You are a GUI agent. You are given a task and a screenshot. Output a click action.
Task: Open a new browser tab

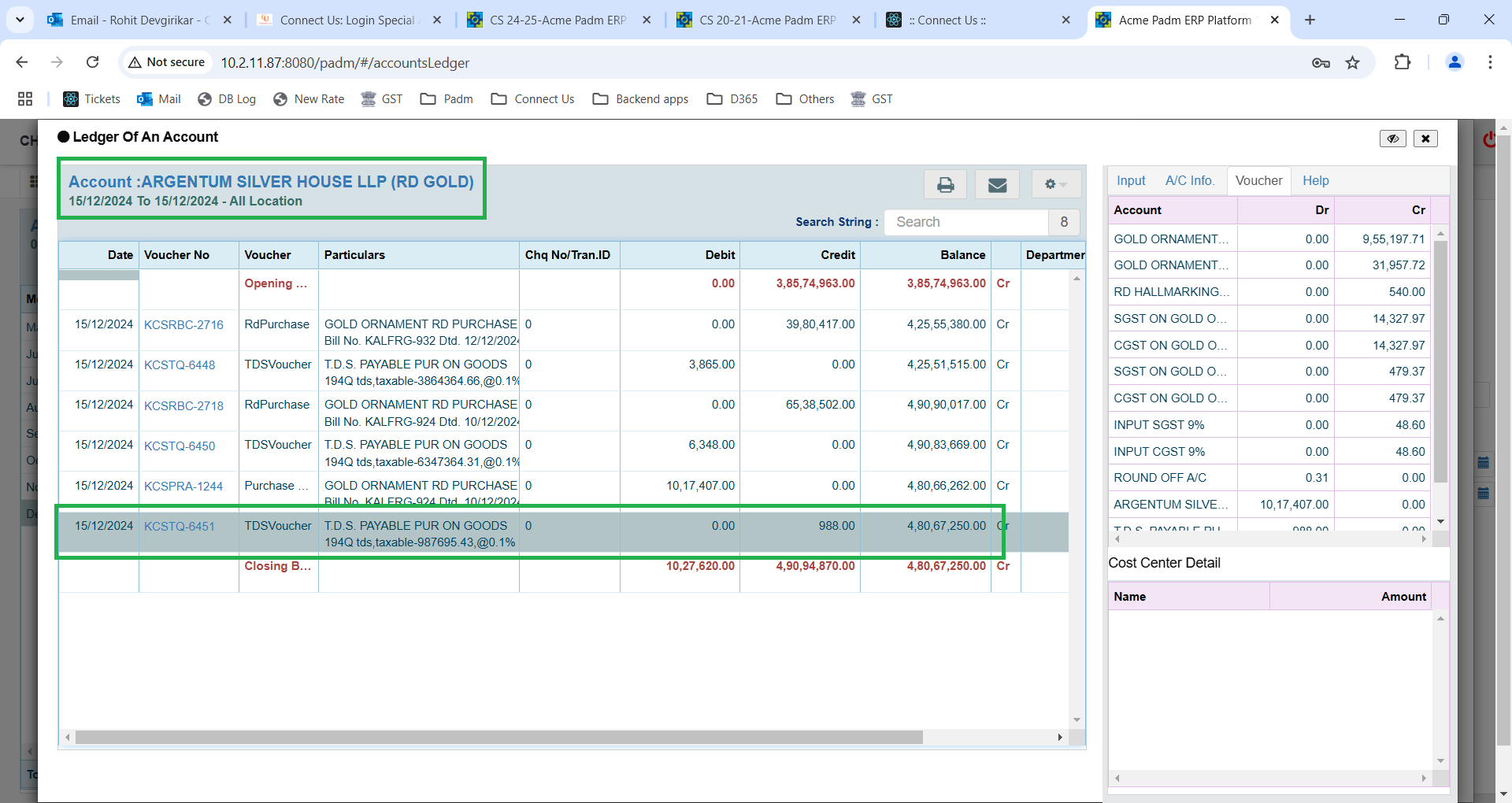point(1310,20)
